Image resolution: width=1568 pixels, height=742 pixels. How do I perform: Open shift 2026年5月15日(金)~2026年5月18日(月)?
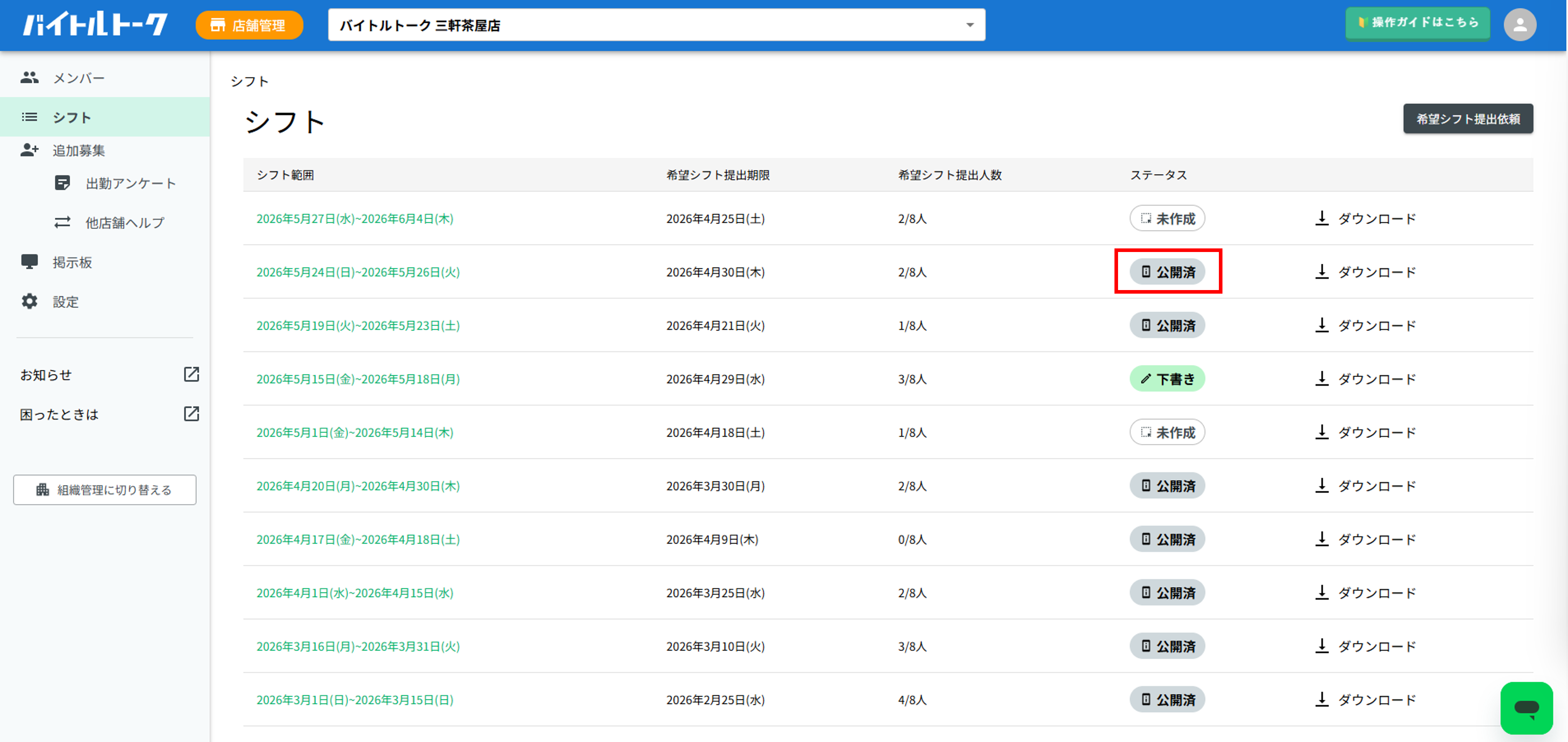[x=358, y=379]
